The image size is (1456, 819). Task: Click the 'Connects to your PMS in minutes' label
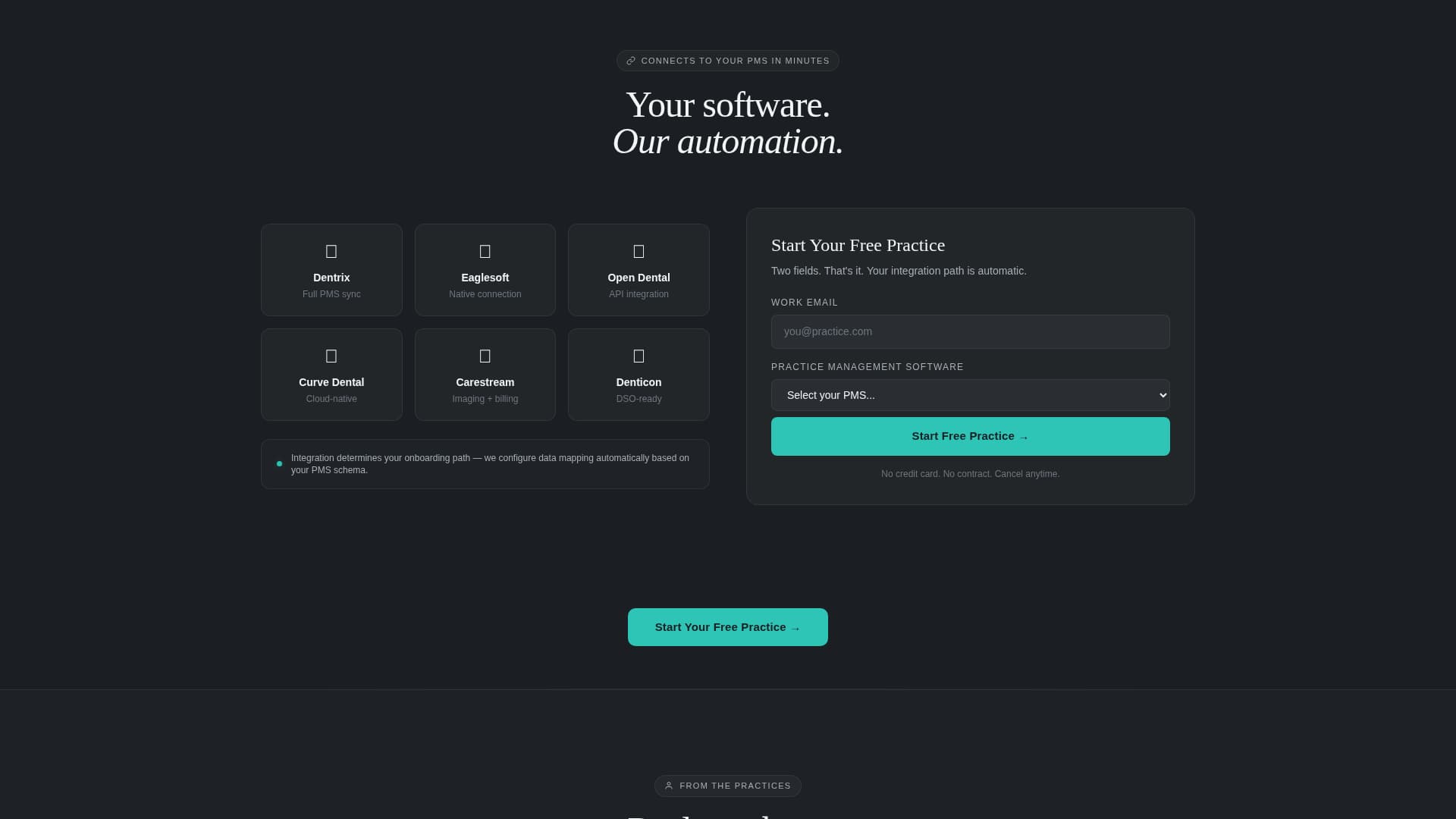(x=735, y=61)
